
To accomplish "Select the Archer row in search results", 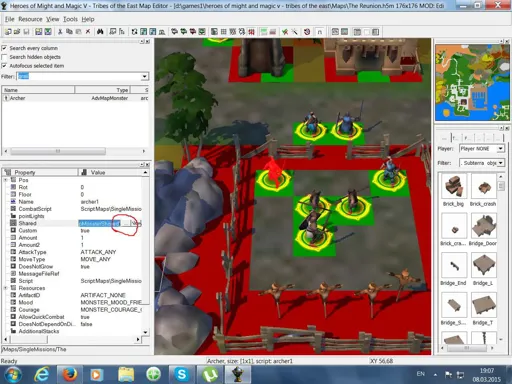I will [x=75, y=98].
